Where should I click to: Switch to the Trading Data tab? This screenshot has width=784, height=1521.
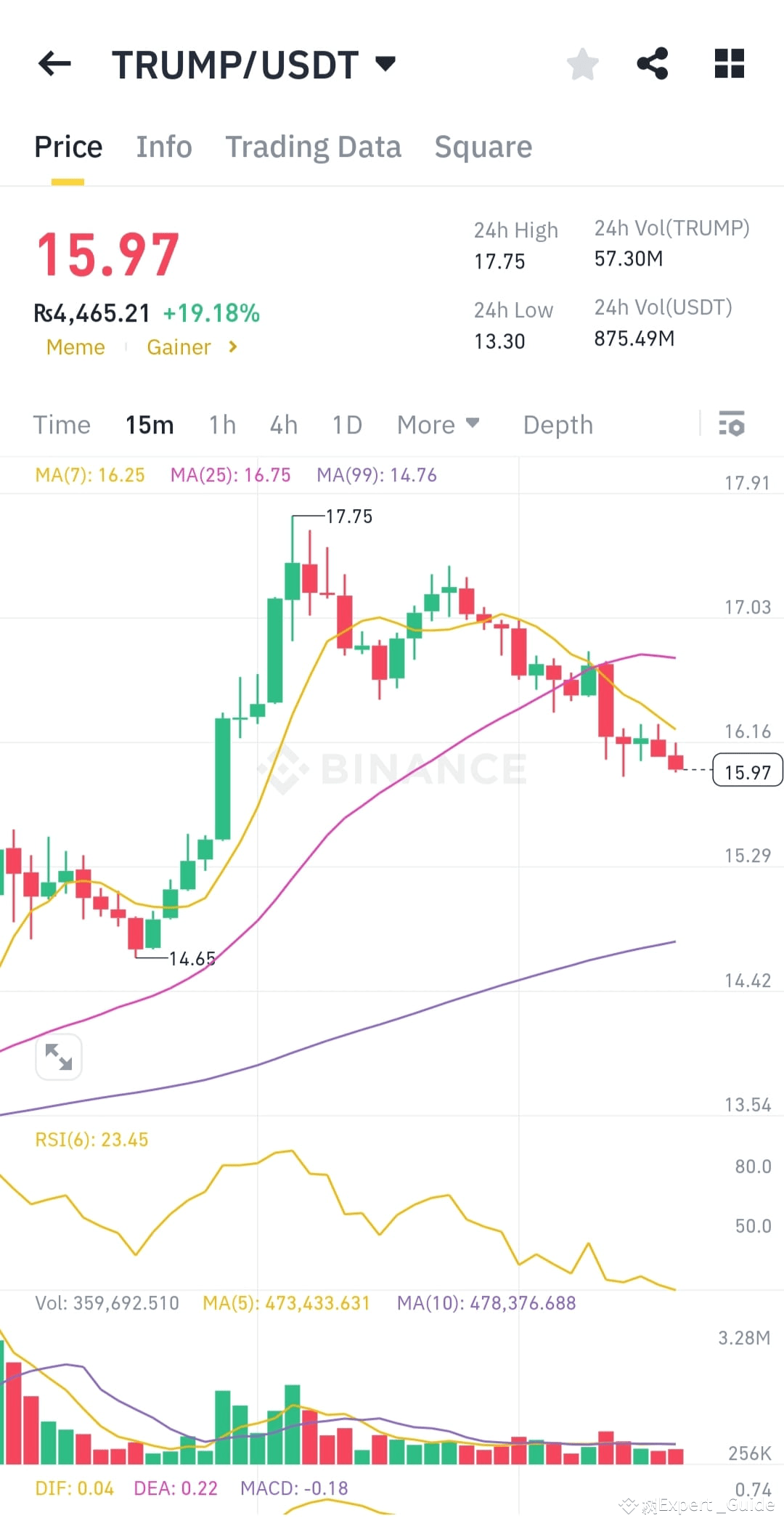(314, 146)
